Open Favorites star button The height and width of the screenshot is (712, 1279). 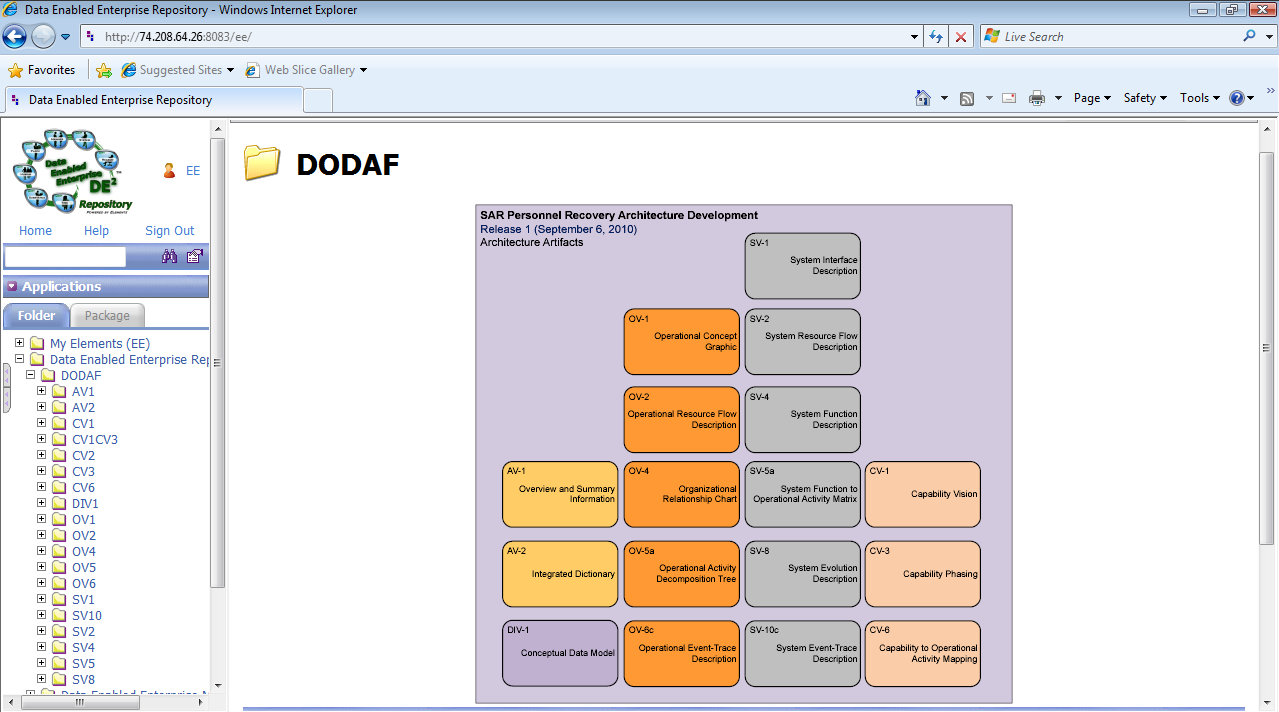42,70
